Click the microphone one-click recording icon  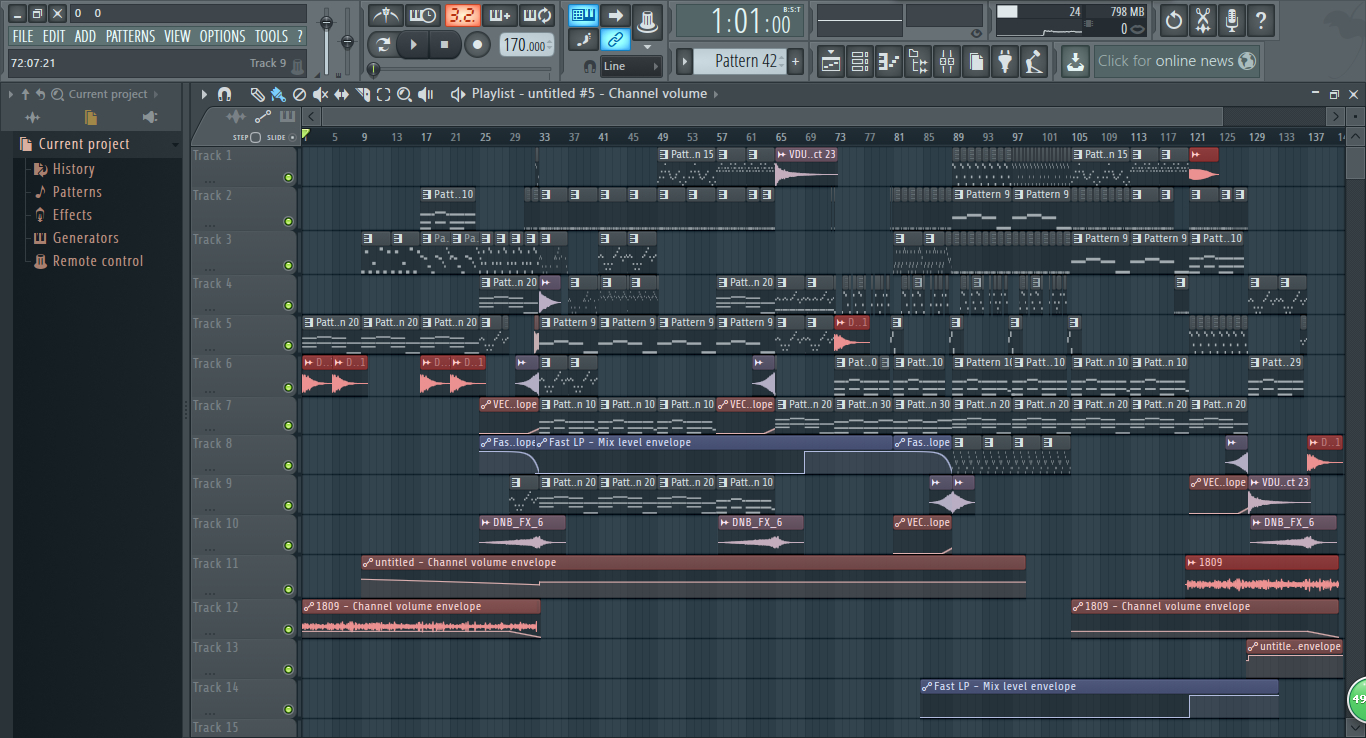[1231, 19]
